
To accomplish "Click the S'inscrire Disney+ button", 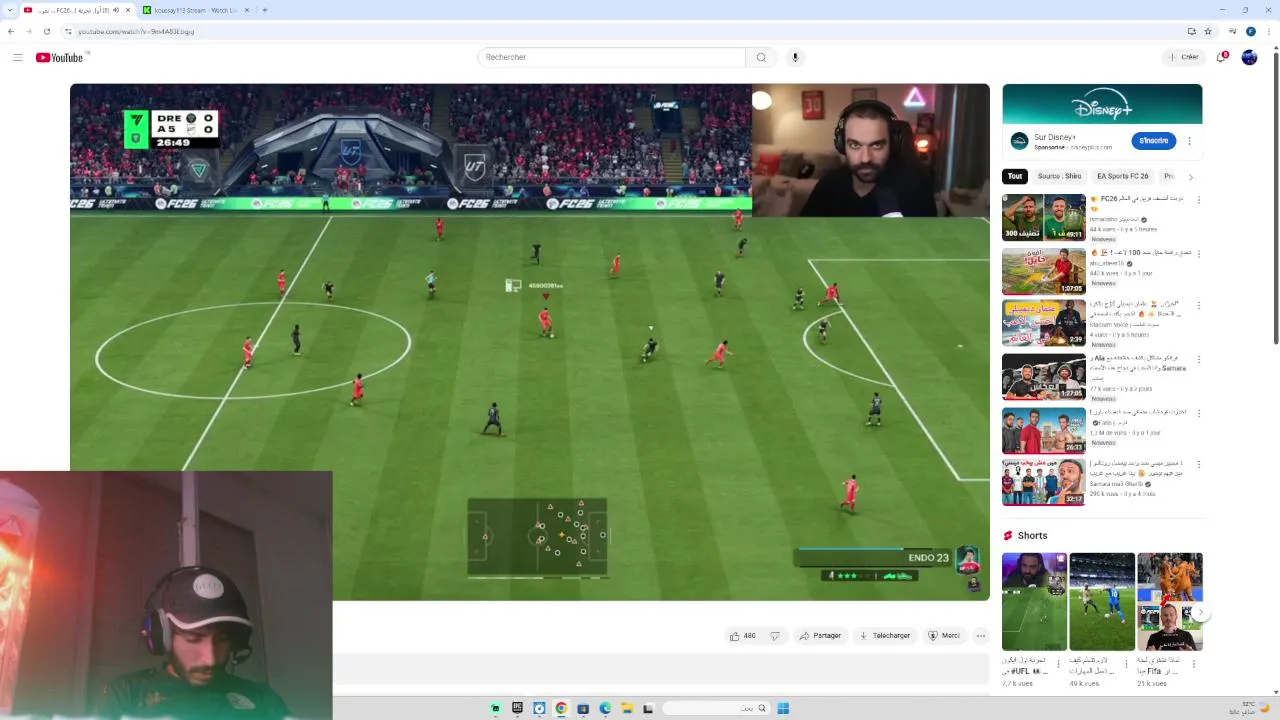I will coord(1153,141).
